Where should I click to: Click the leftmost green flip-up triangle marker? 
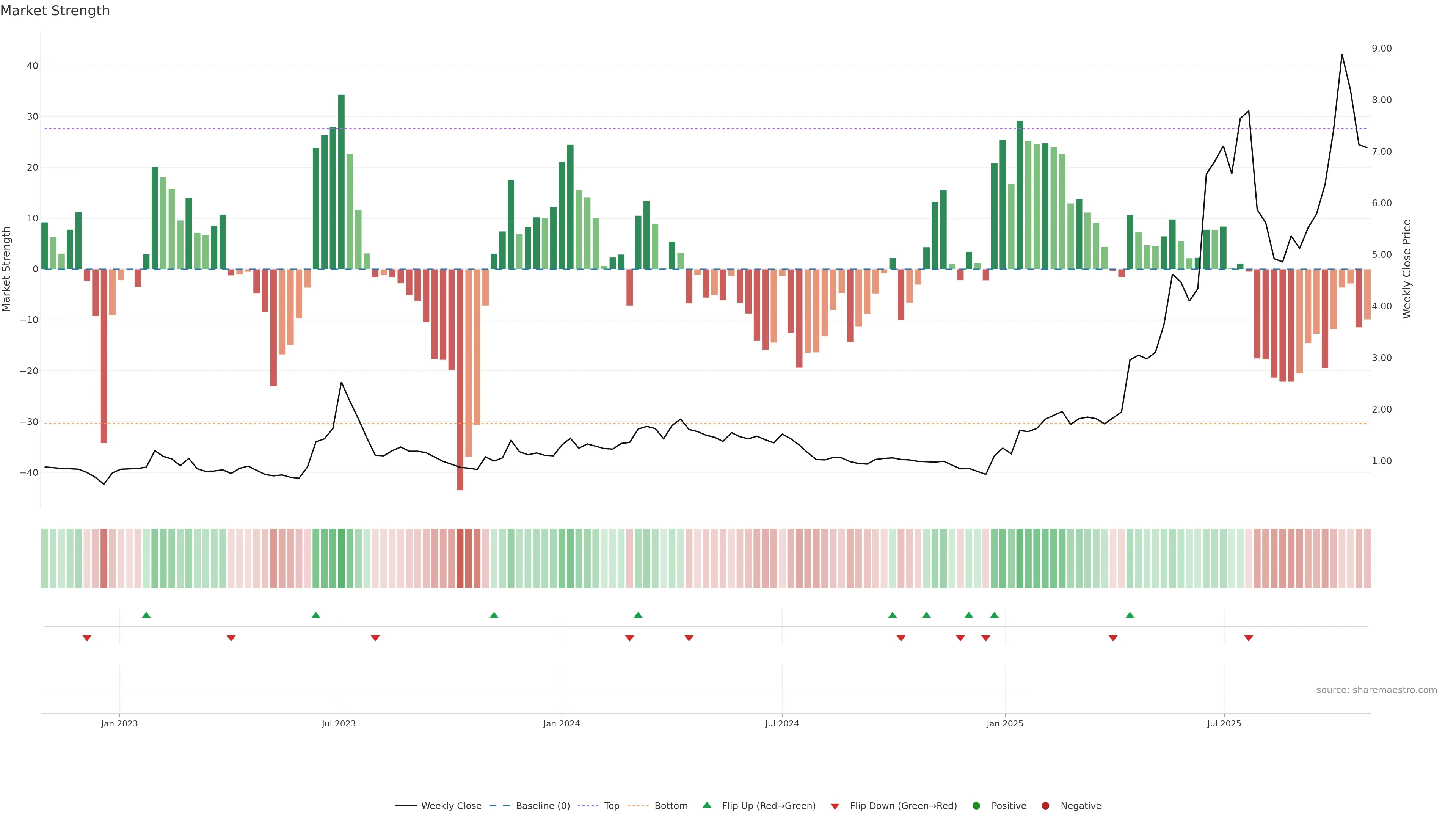point(146,615)
